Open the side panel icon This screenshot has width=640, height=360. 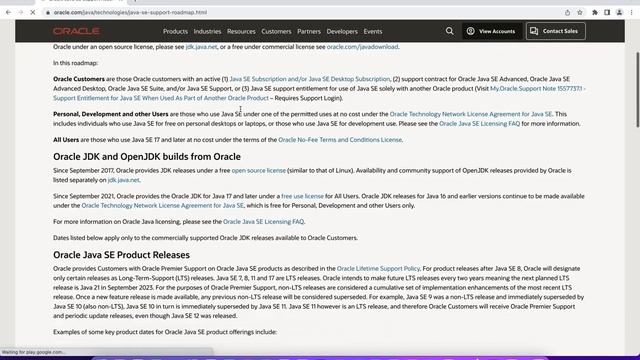(x=607, y=13)
